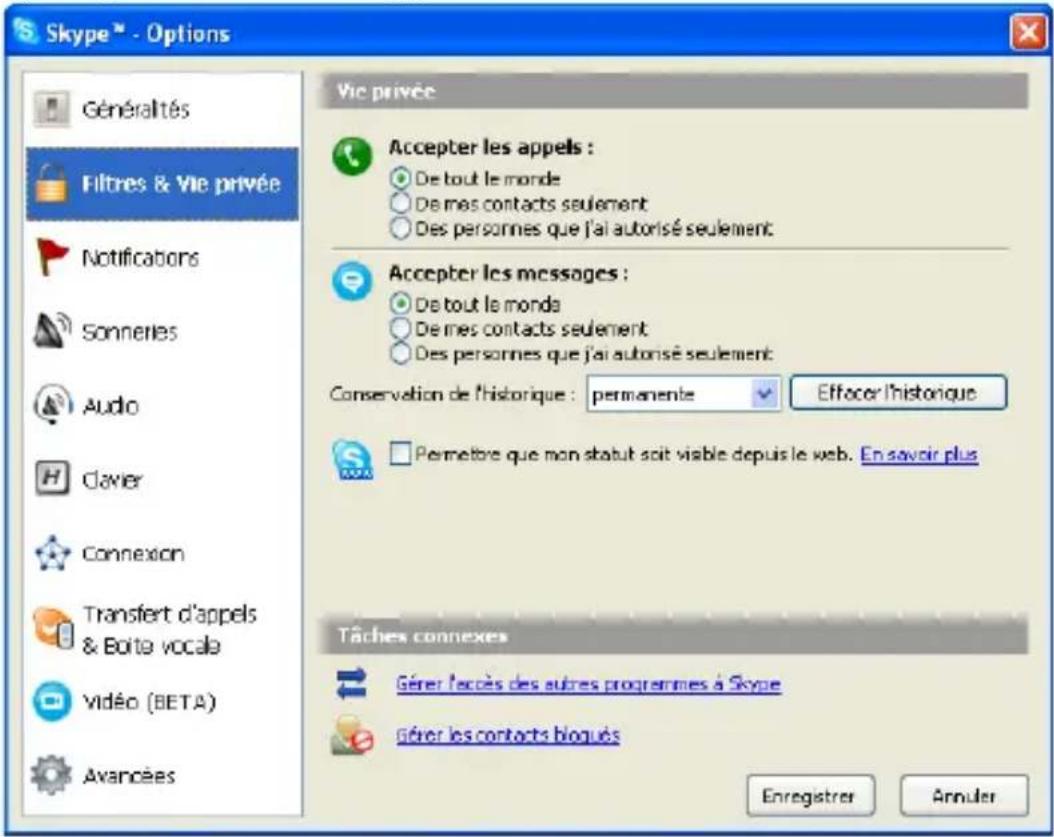Accept calls from De tout le monde

point(400,178)
